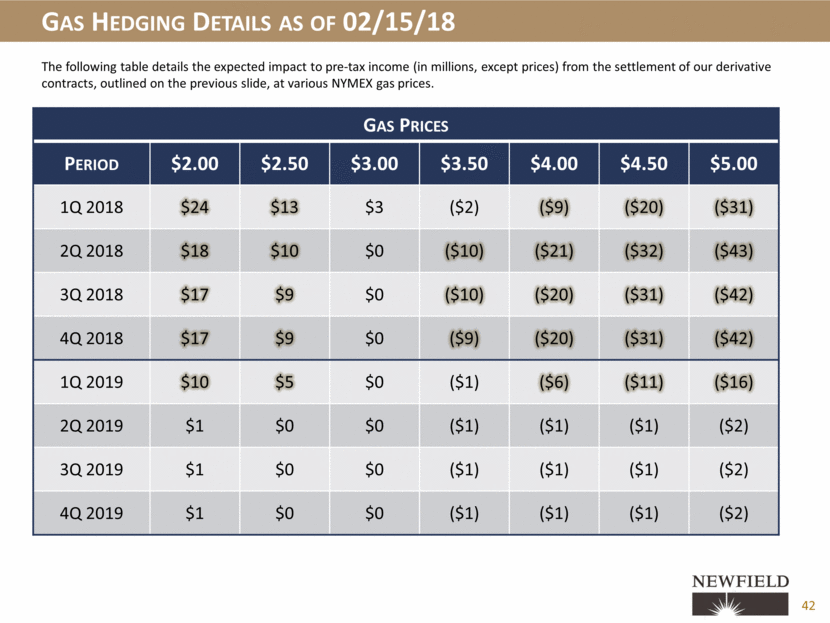Click the slide title Gas Hedging Details
The image size is (830, 623).
click(x=248, y=22)
